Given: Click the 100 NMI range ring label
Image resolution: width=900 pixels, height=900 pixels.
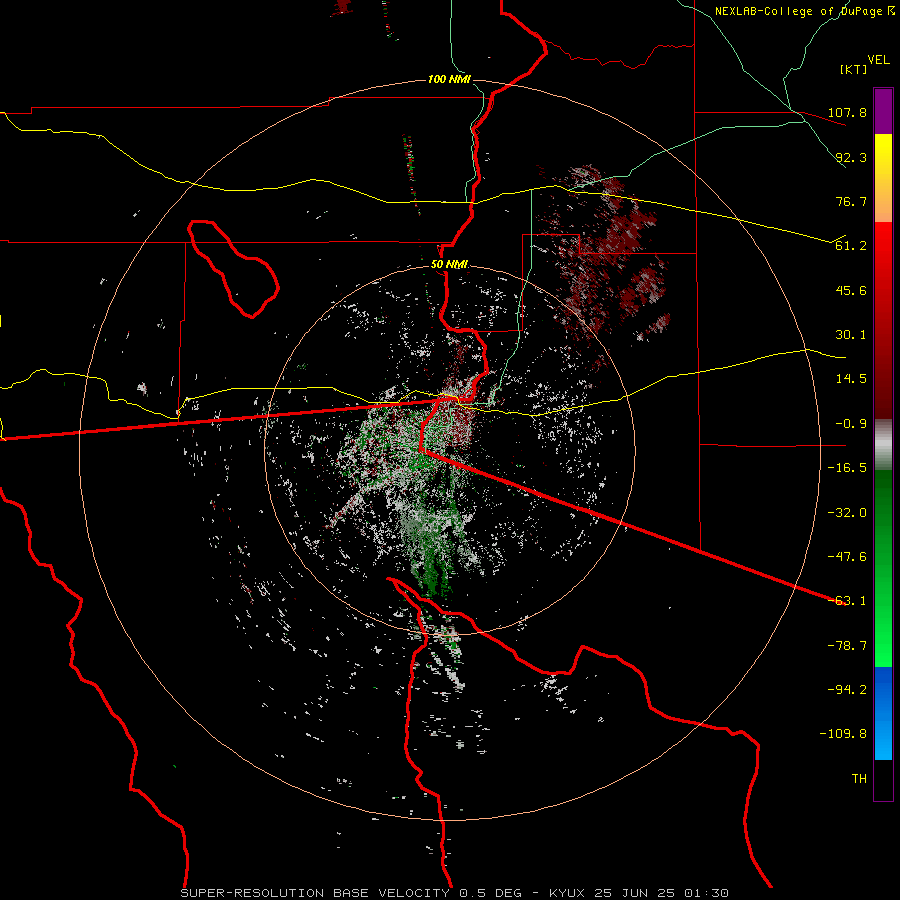Looking at the screenshot, I should point(449,79).
